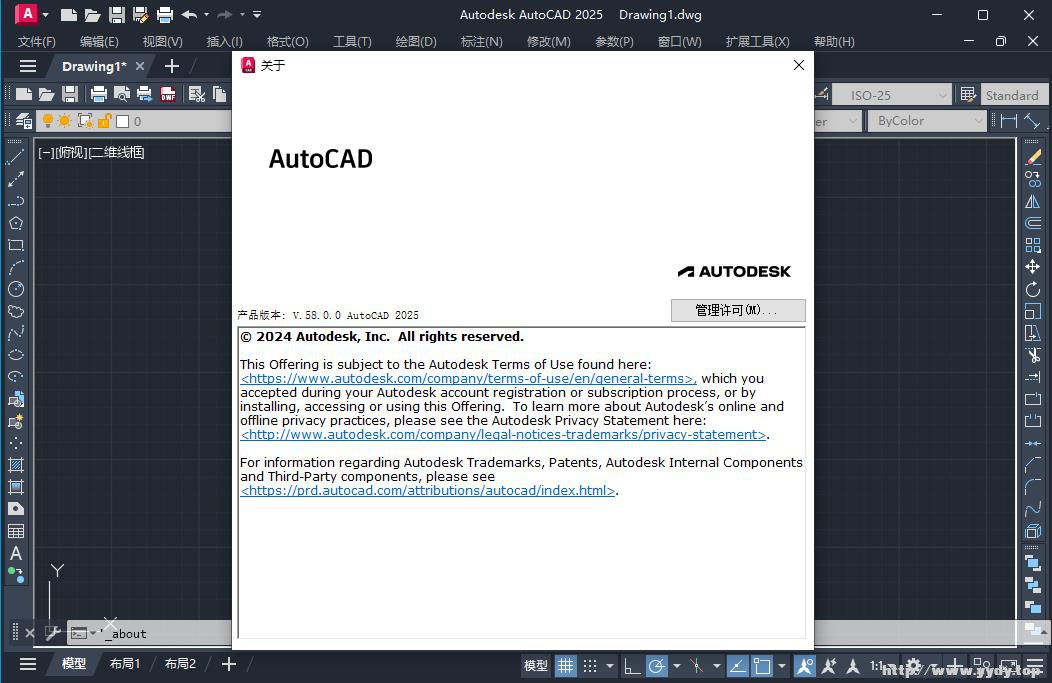Toggle isometric drafting in status bar

[x=696, y=666]
